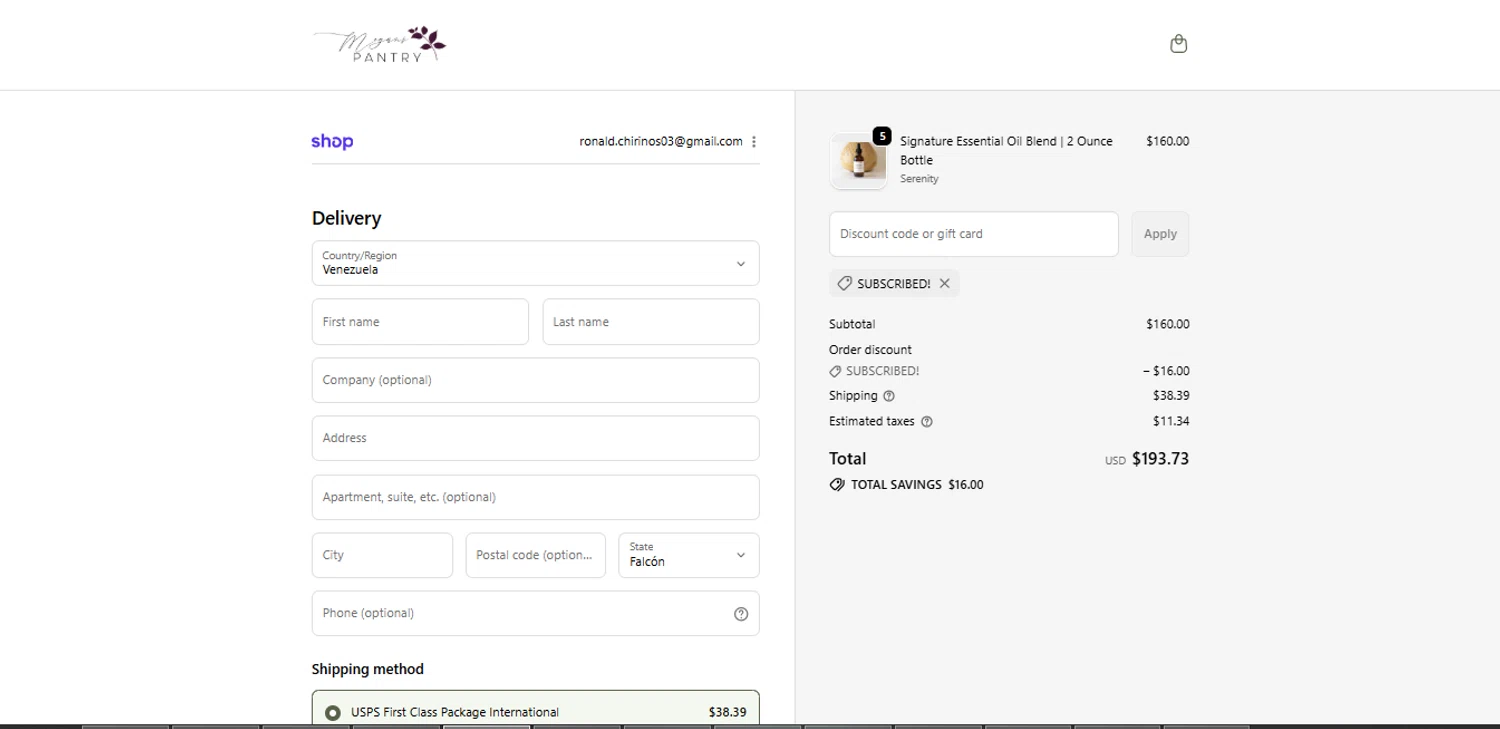Focus the Company (optional) field

(535, 380)
